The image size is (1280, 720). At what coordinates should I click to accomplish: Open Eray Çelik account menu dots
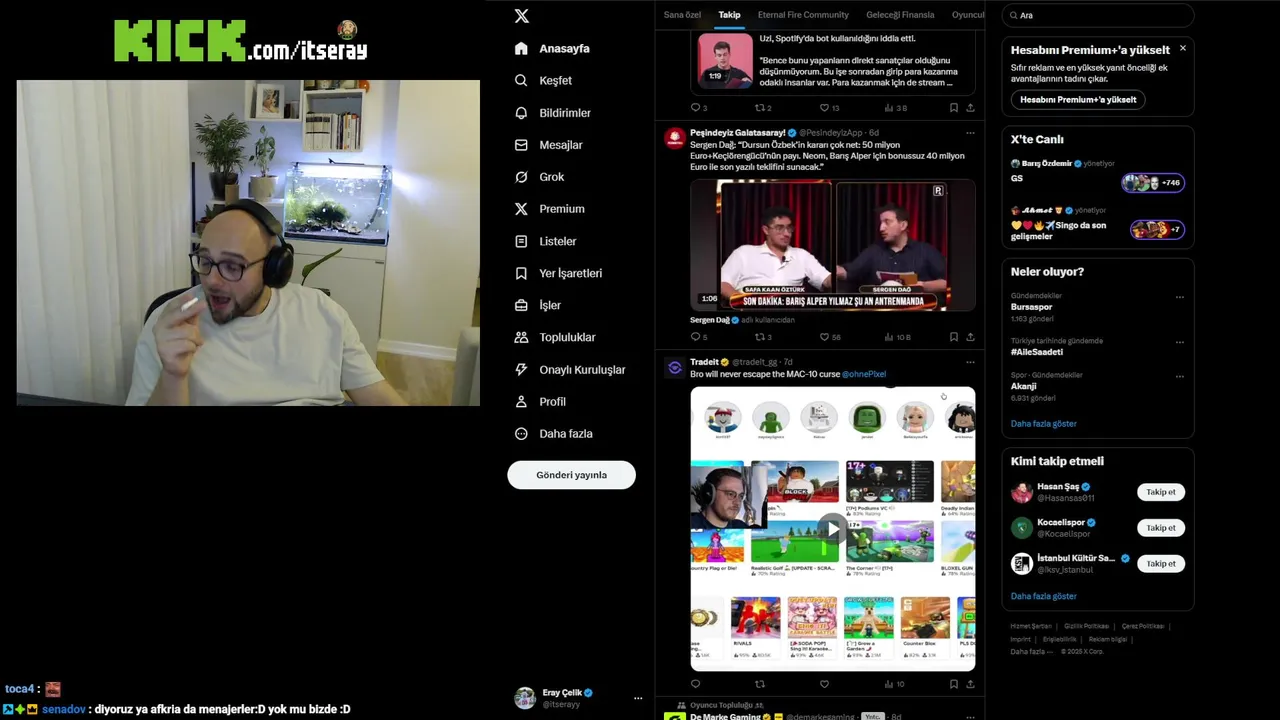click(x=638, y=698)
